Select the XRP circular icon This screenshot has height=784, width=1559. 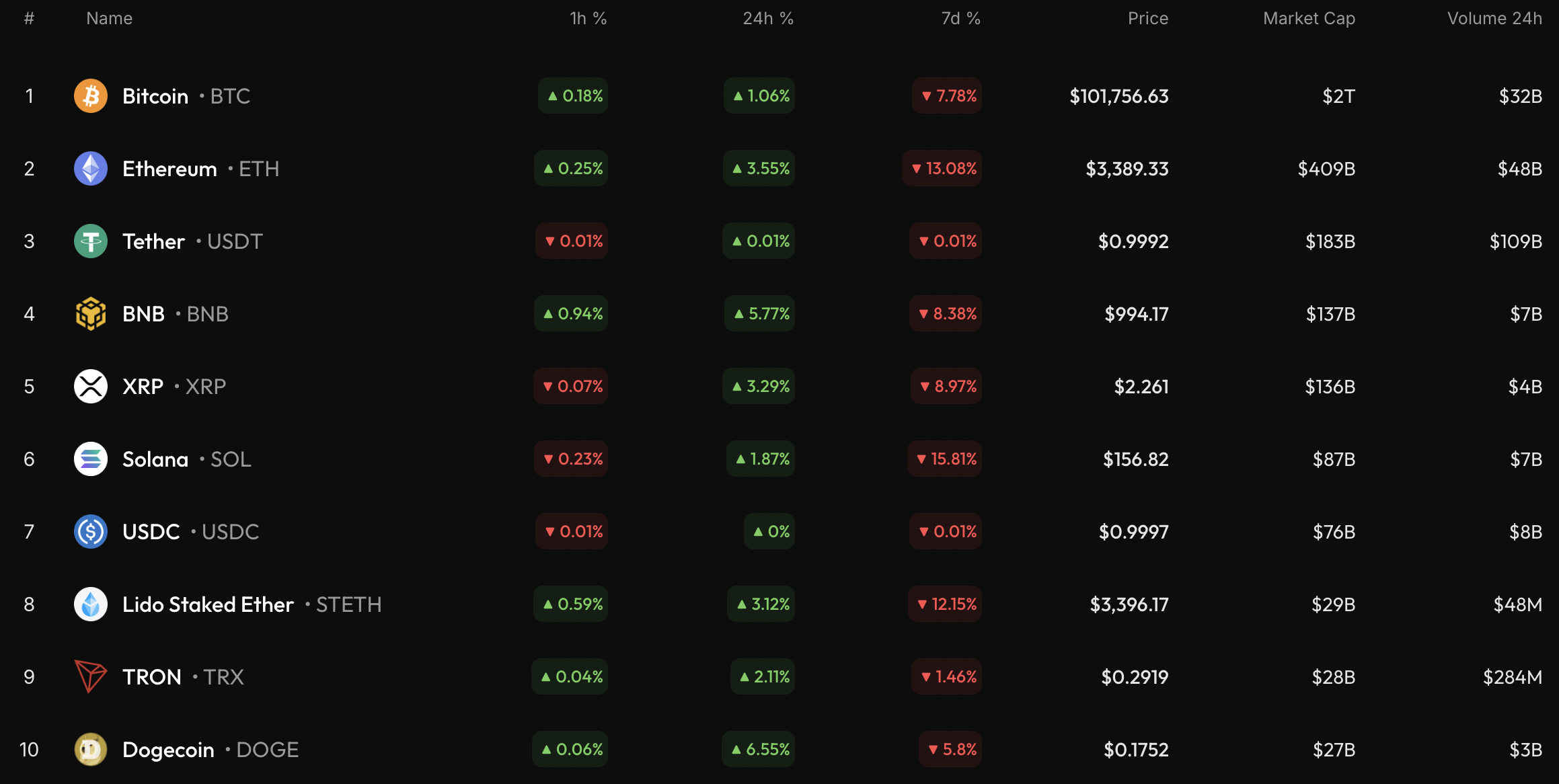point(90,386)
